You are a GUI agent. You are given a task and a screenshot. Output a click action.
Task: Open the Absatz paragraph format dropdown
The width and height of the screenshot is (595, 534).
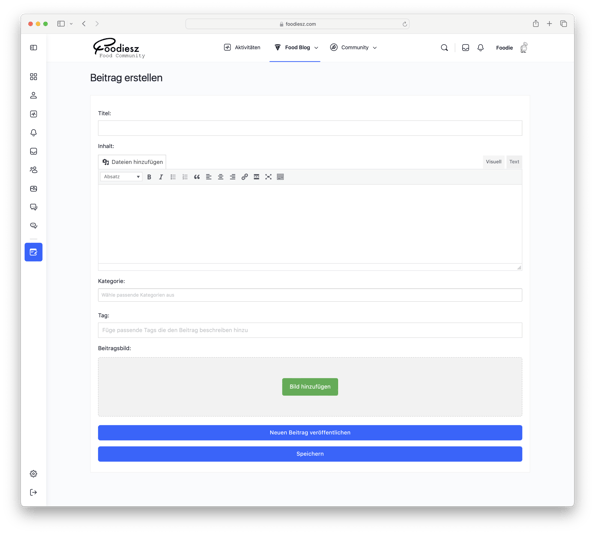coord(121,177)
